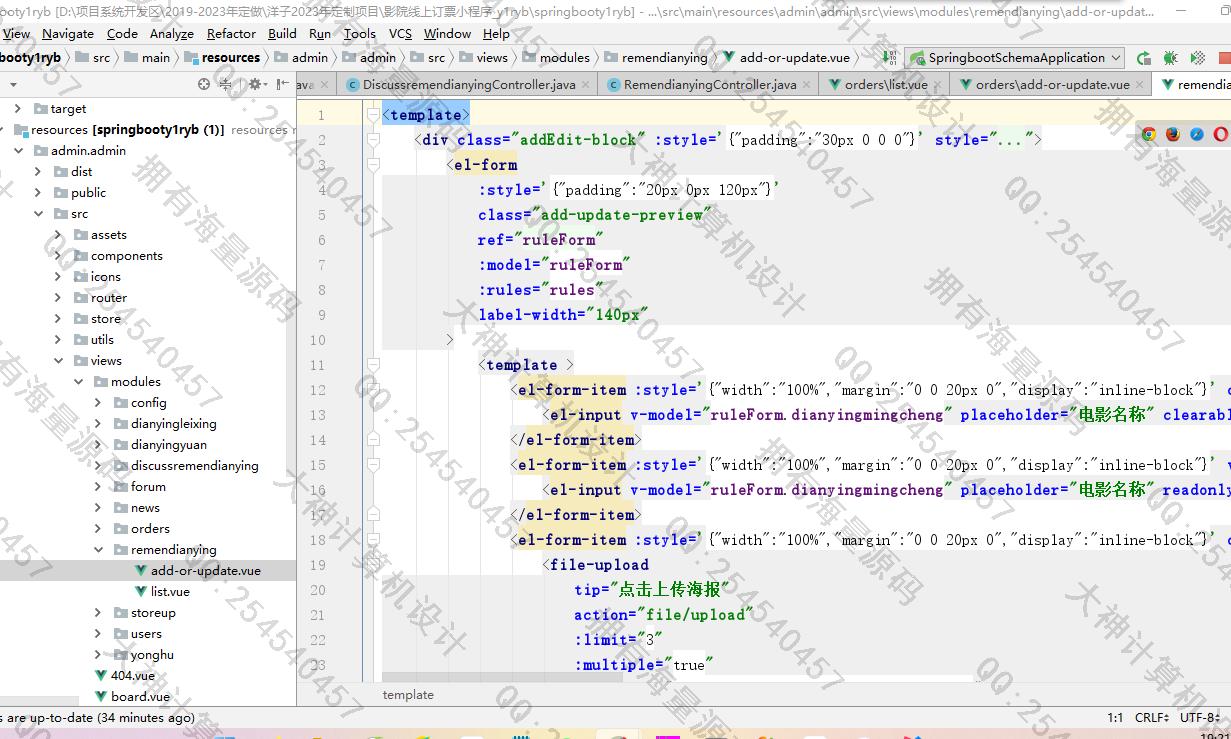
Task: Open the VCS menu
Action: pyautogui.click(x=400, y=33)
